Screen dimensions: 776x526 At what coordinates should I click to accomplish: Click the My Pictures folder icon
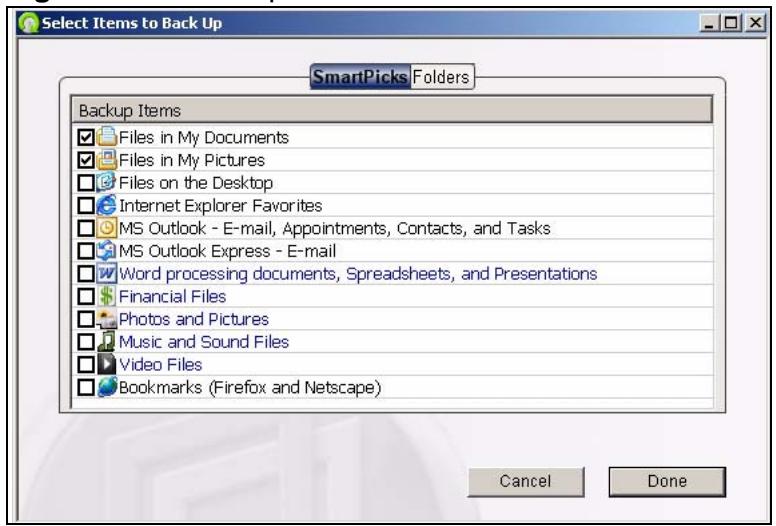(x=107, y=160)
